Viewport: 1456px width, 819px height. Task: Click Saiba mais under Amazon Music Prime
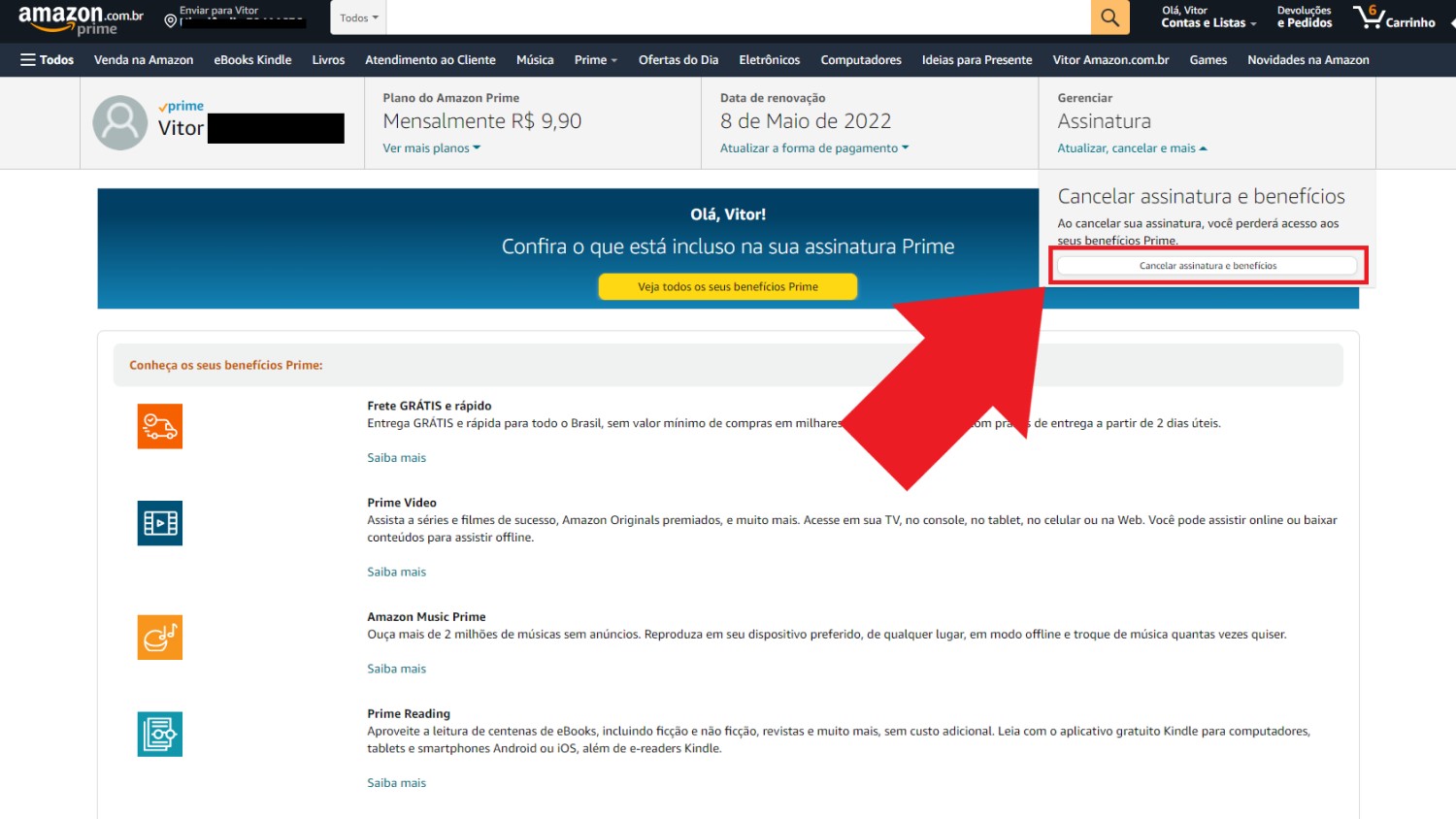coord(396,670)
